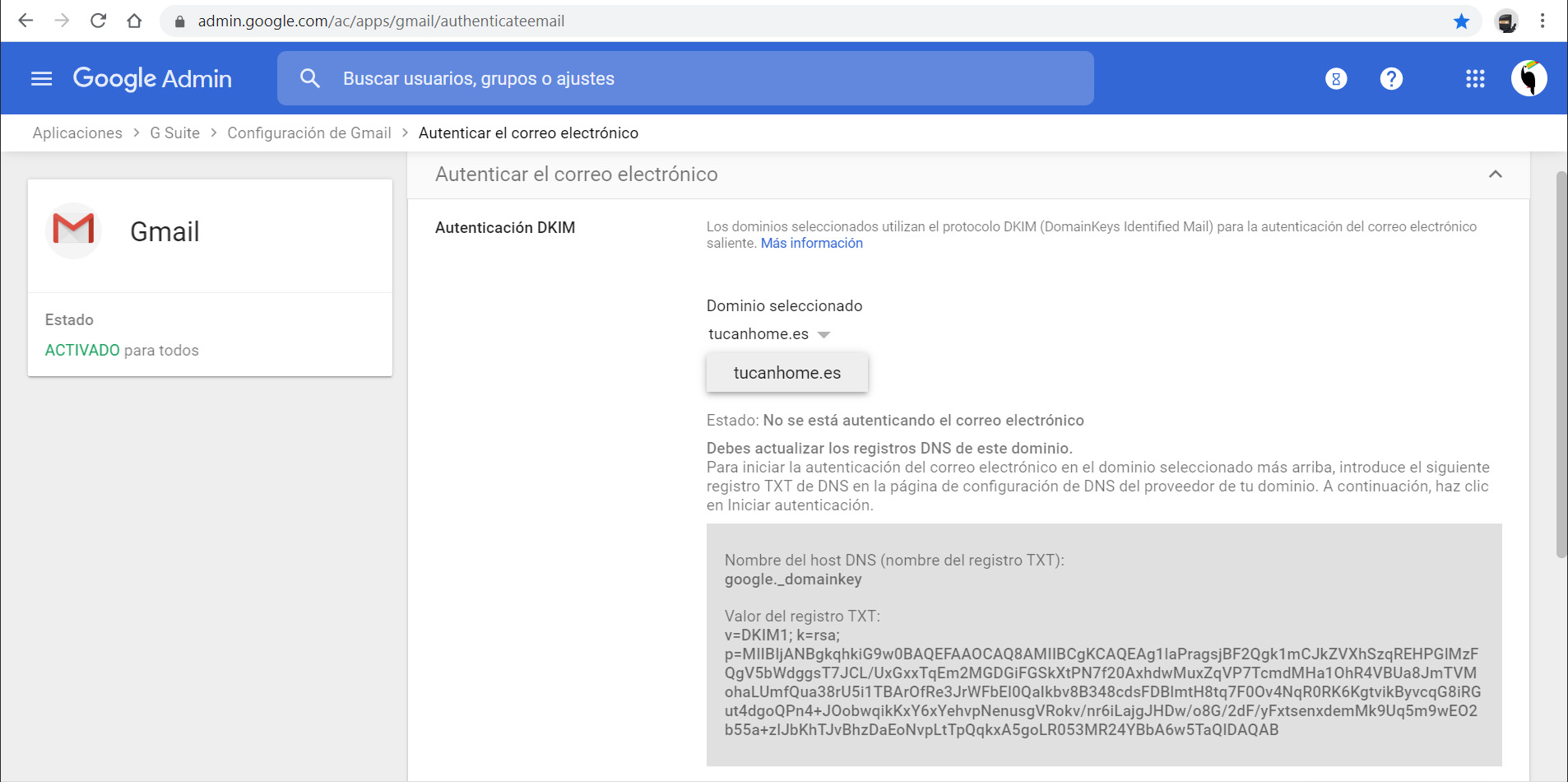1568x782 pixels.
Task: Open the browser three-dot menu
Action: [1542, 21]
